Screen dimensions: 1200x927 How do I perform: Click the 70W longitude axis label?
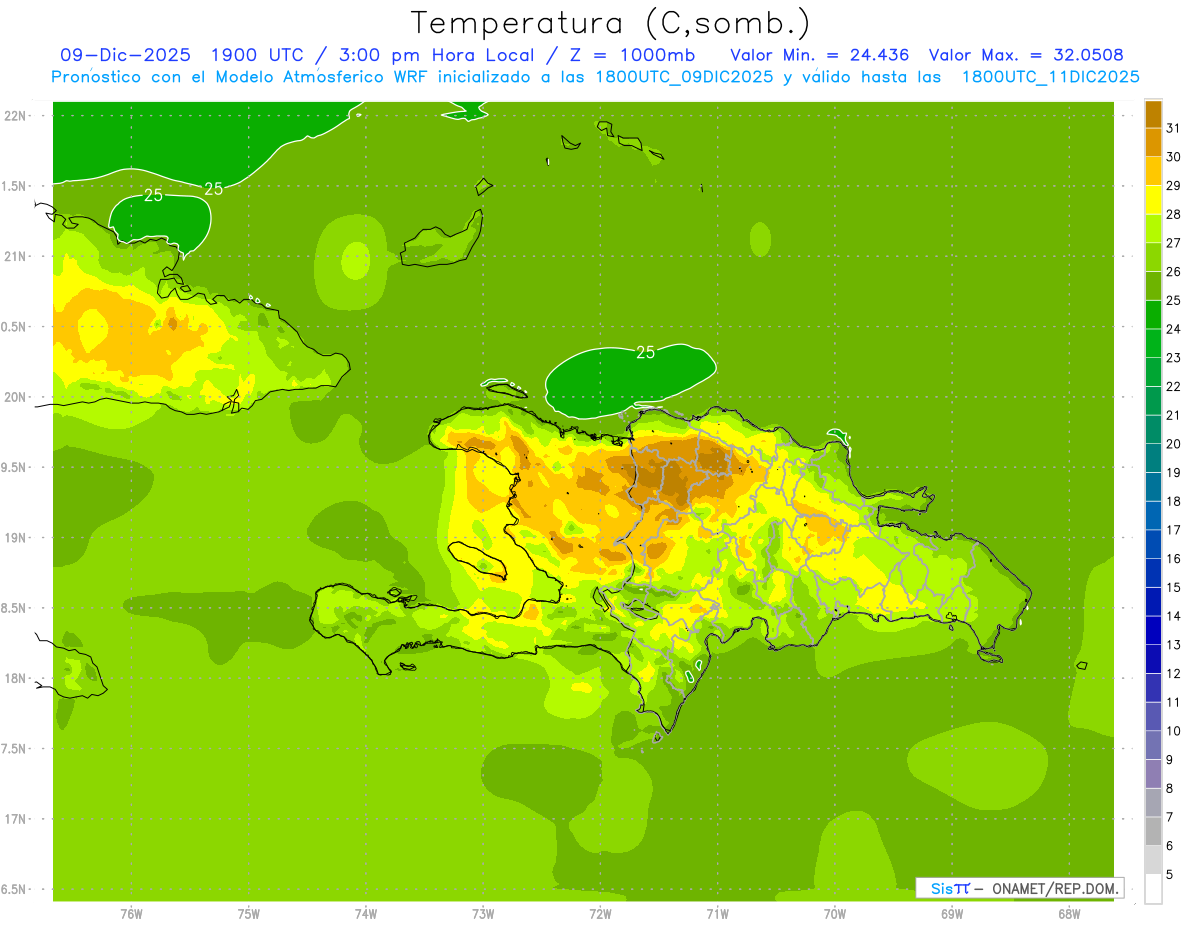tap(835, 914)
